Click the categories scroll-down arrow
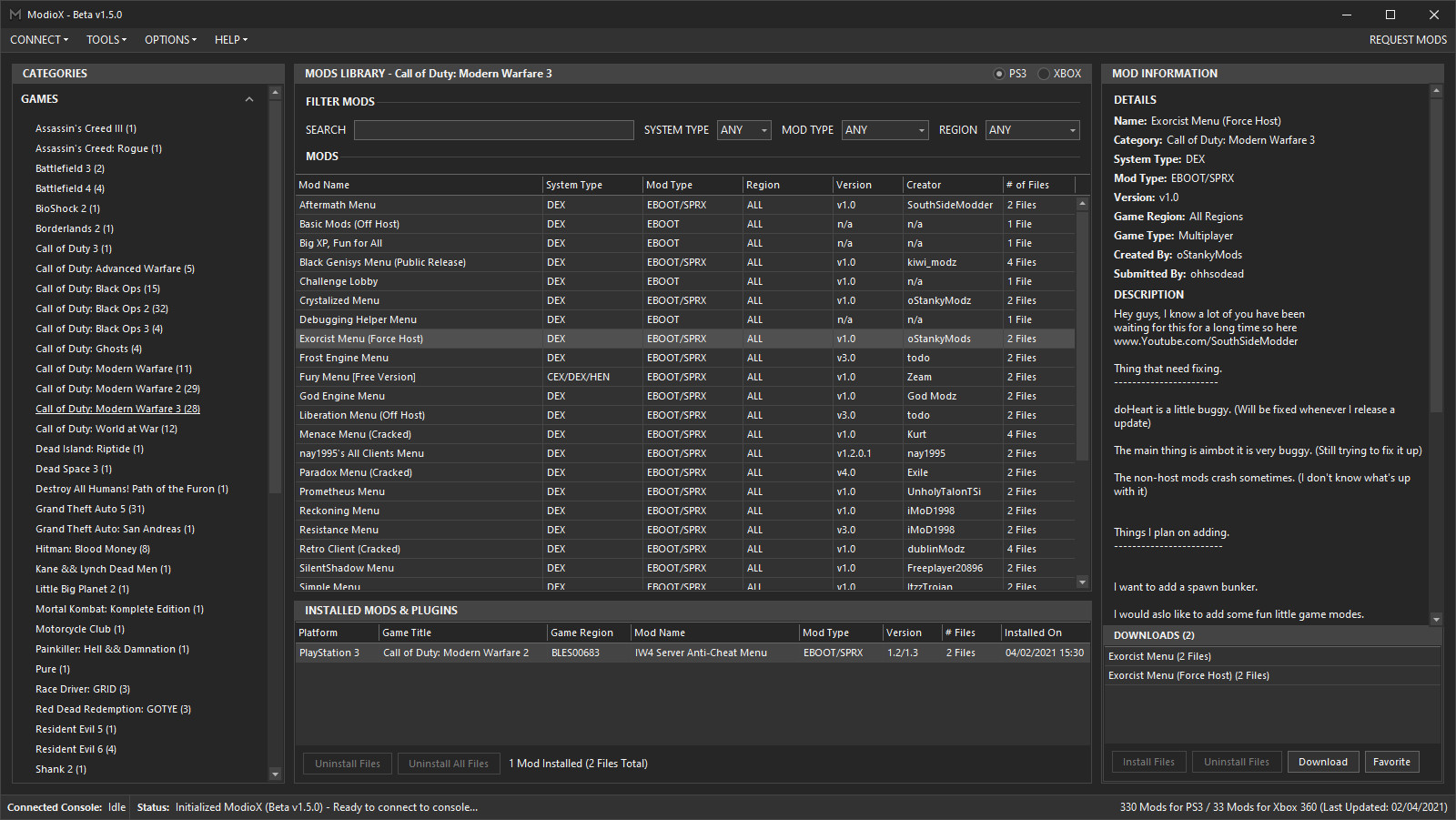The width and height of the screenshot is (1456, 820). (x=276, y=774)
